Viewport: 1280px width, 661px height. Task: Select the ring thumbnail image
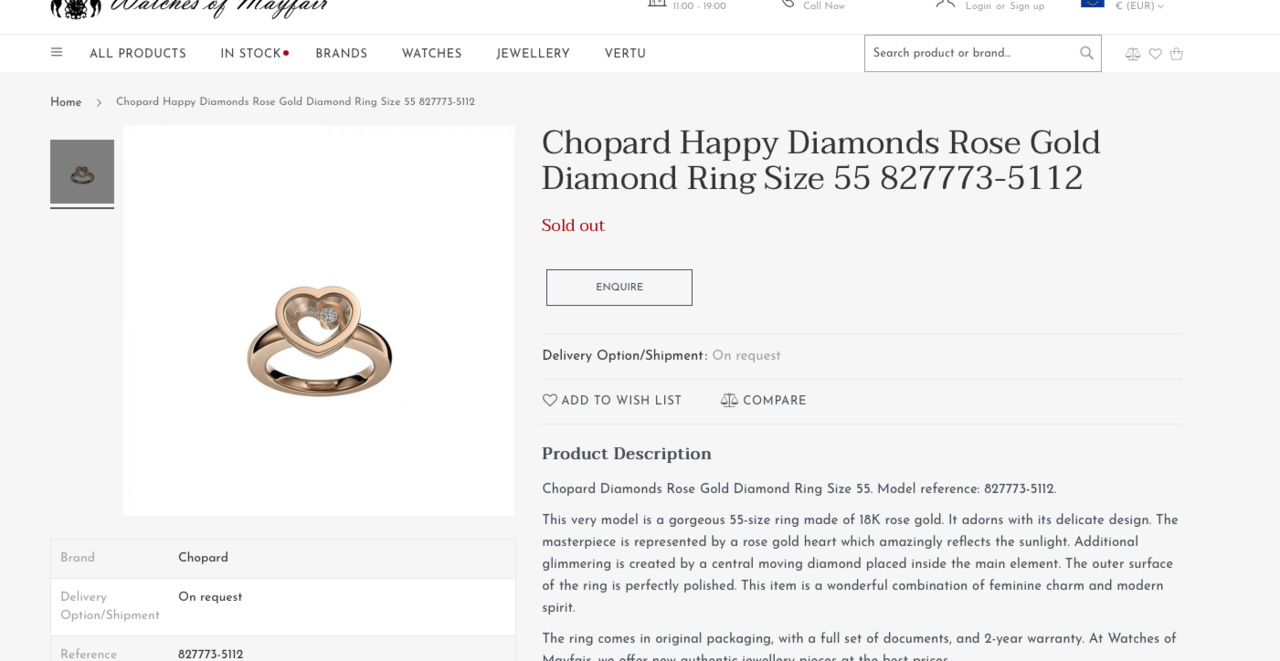(82, 172)
